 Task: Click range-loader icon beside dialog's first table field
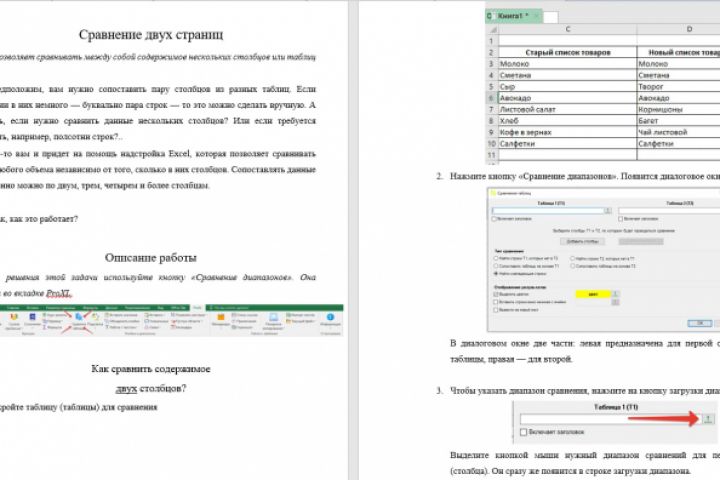click(x=608, y=211)
